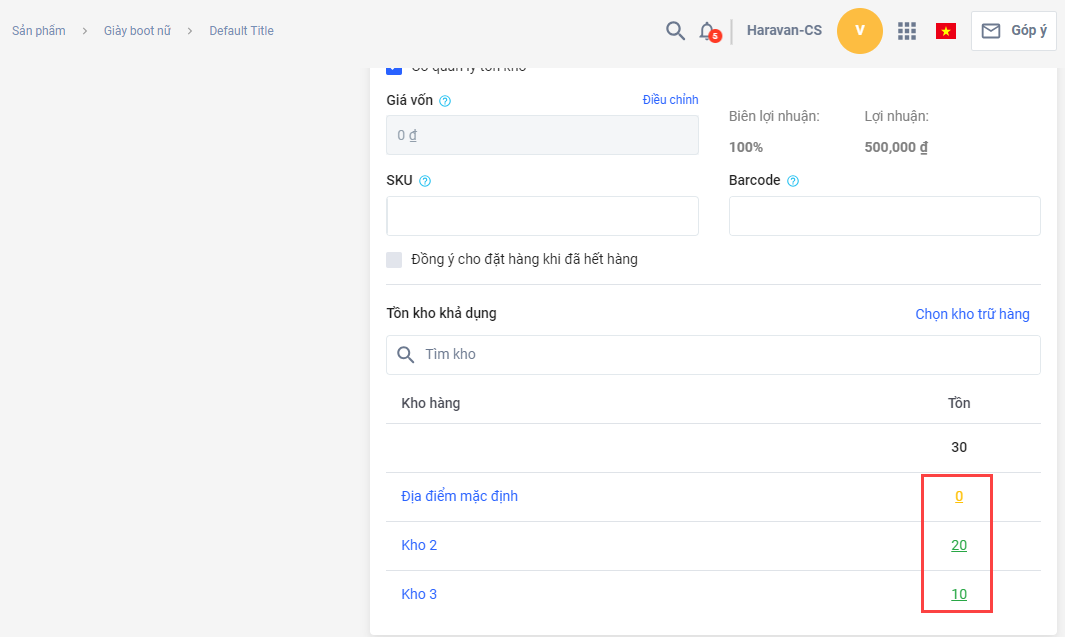This screenshot has width=1065, height=637.
Task: Open the notifications bell
Action: [x=708, y=30]
